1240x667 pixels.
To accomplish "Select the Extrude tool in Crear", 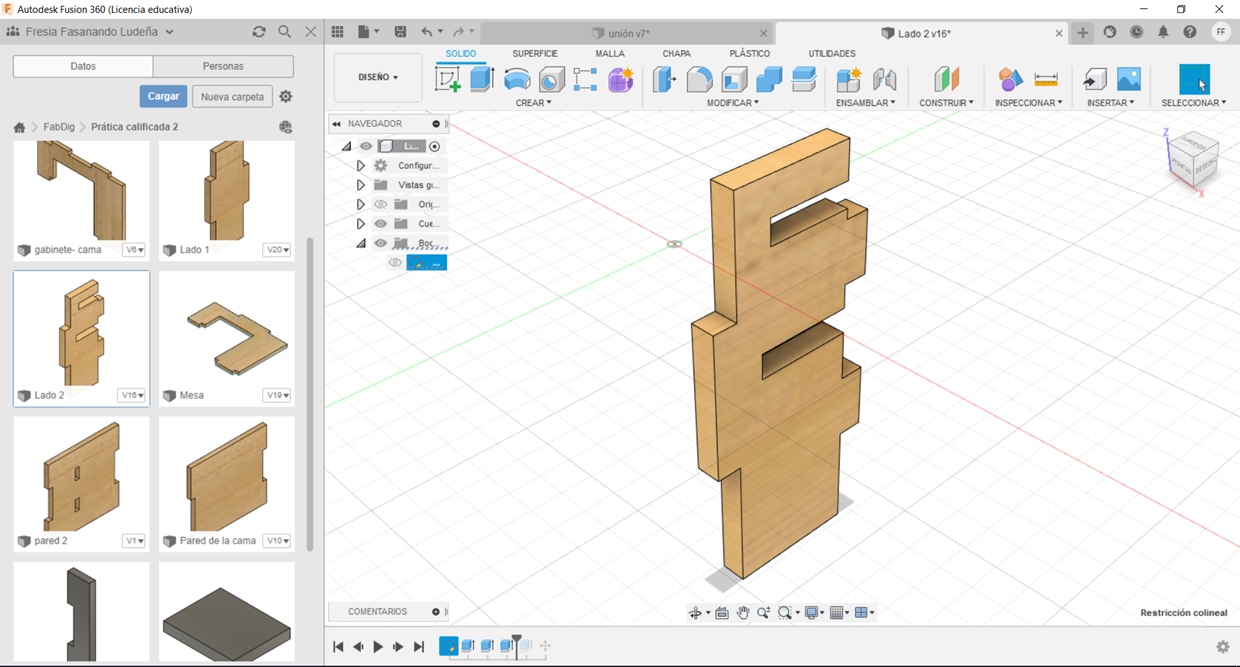I will tap(482, 79).
